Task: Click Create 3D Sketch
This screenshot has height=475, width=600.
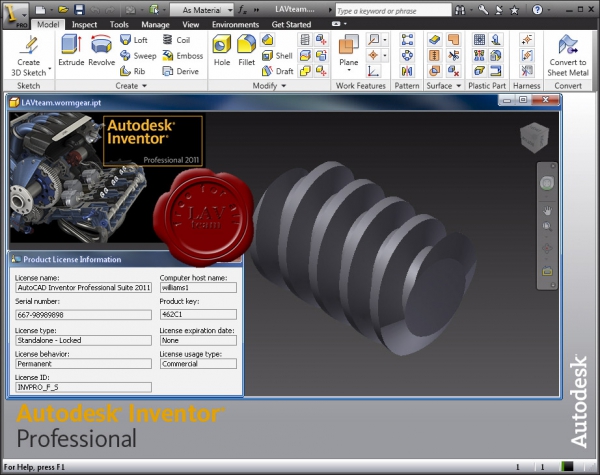Action: [x=29, y=55]
